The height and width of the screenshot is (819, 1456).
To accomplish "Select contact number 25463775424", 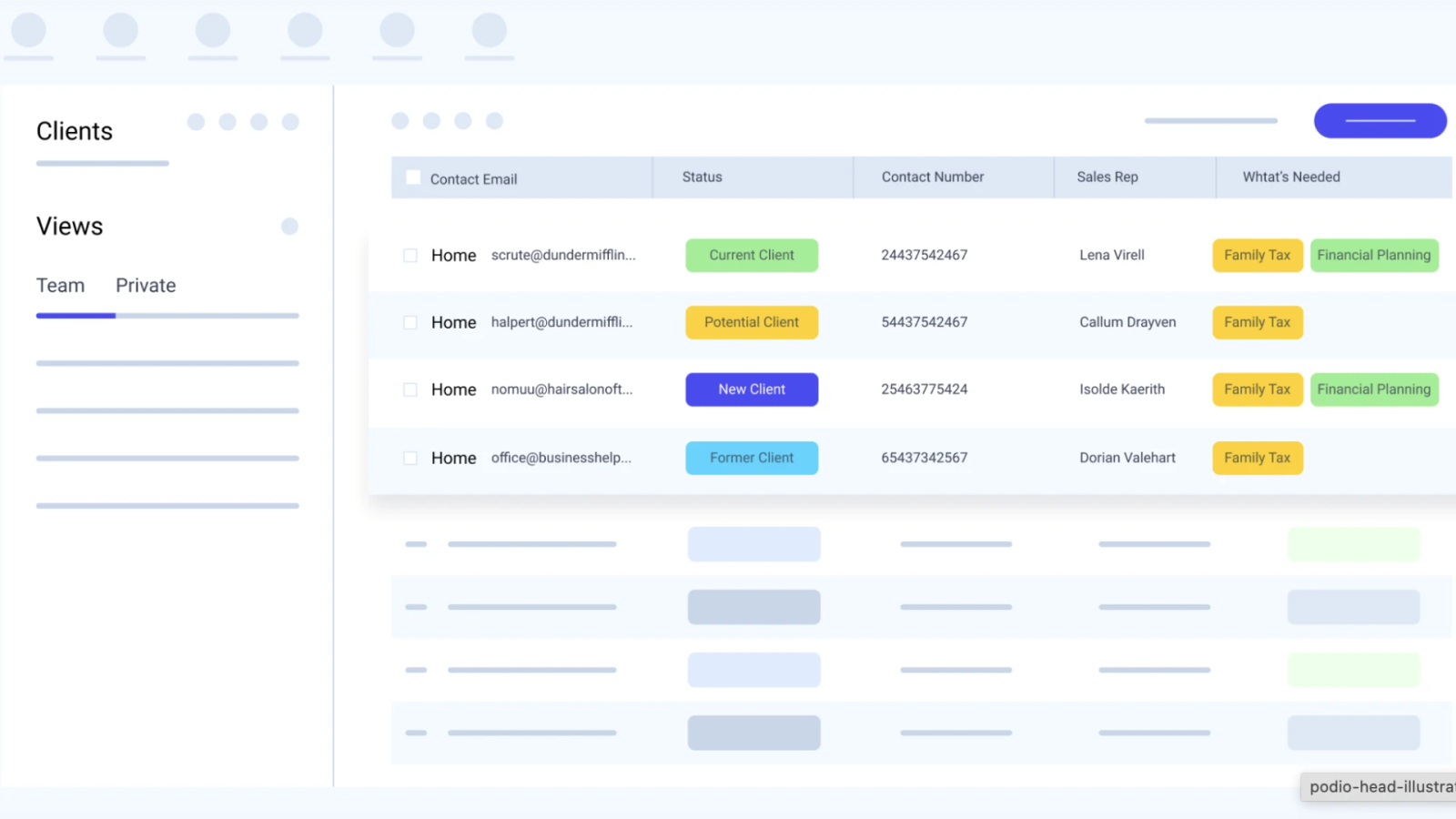I will pyautogui.click(x=925, y=389).
